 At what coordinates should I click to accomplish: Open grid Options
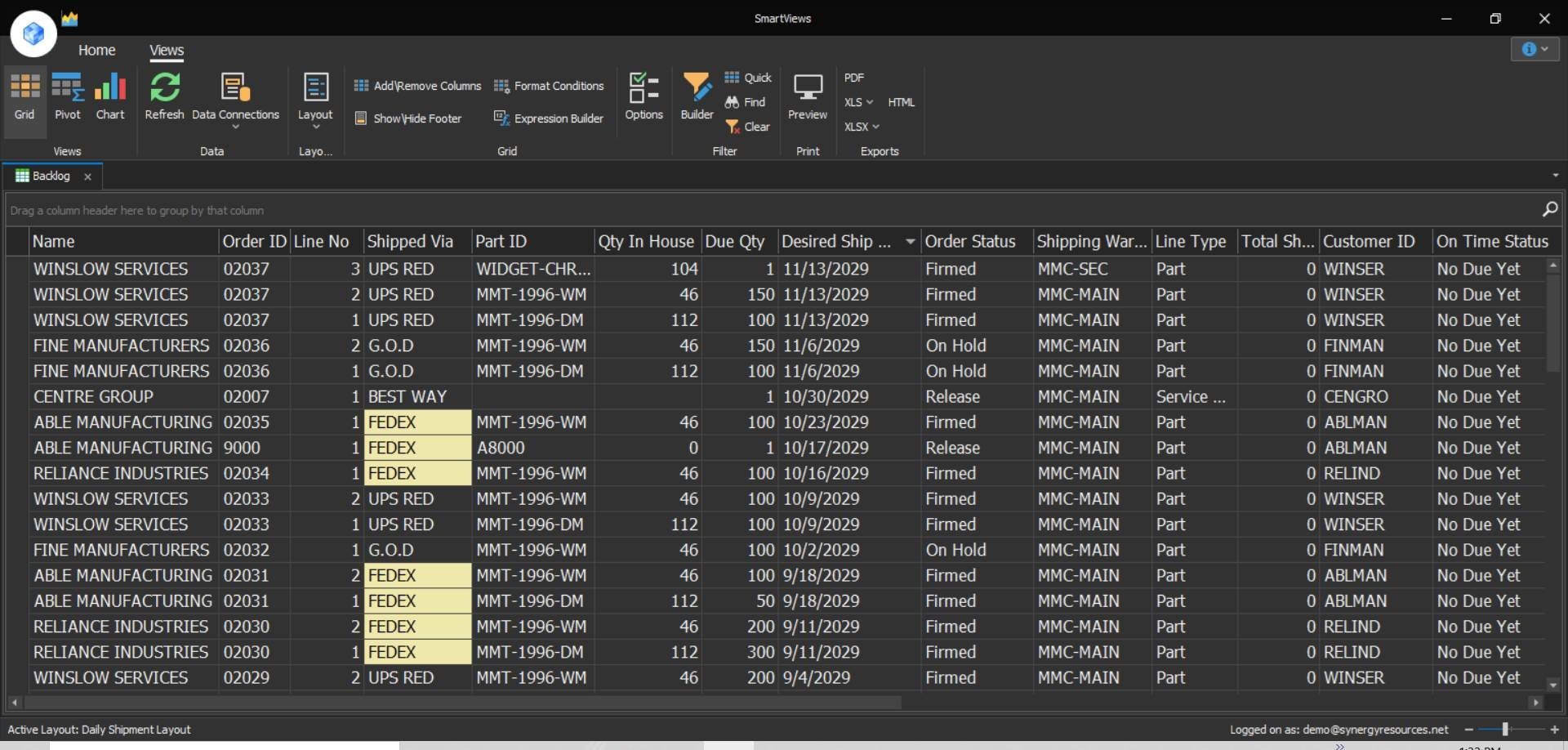[x=644, y=98]
